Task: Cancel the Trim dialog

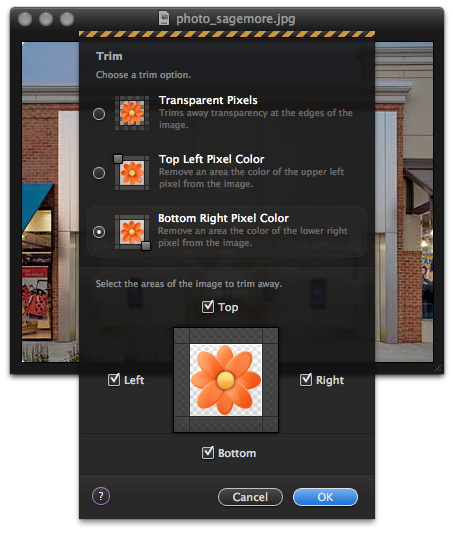Action: coord(250,497)
